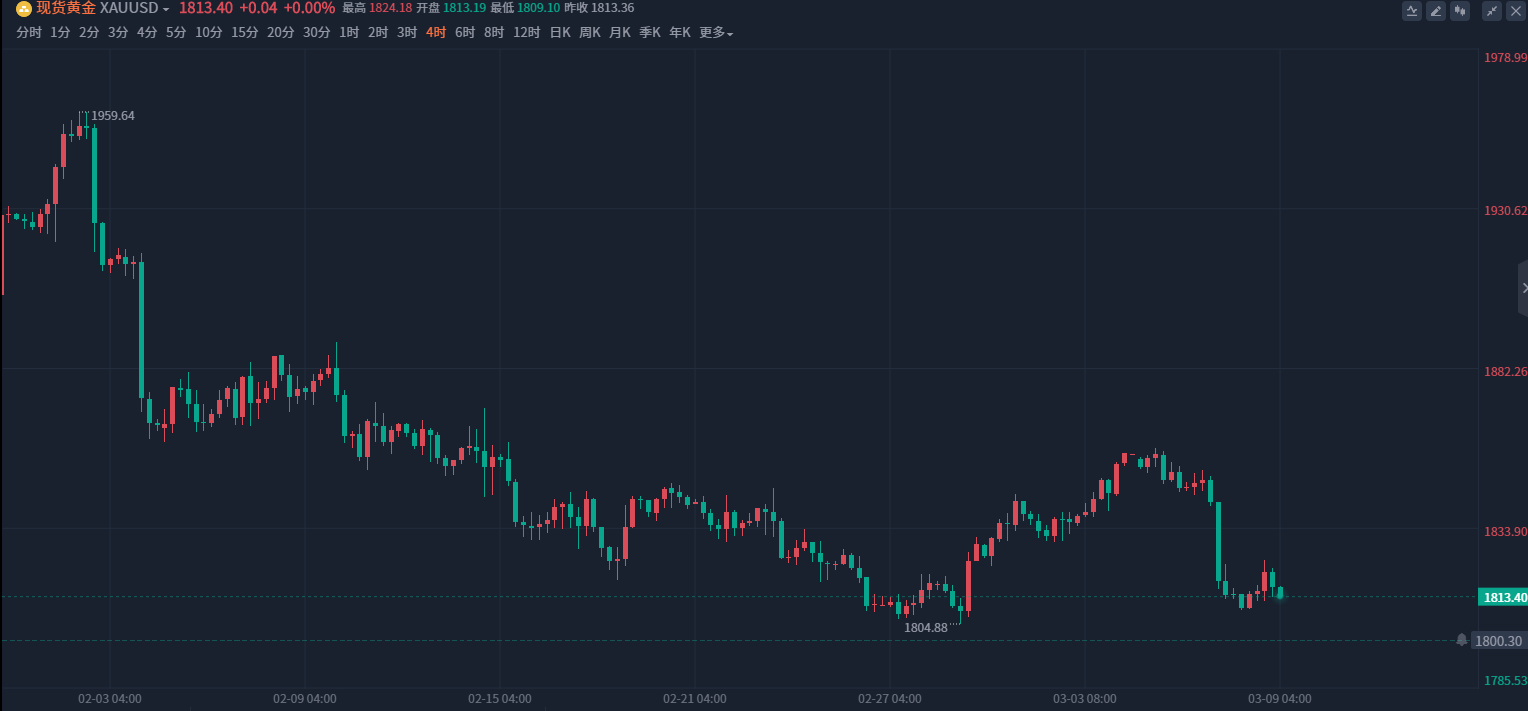
Task: Open the candlestick chart style icon
Action: coord(1460,11)
